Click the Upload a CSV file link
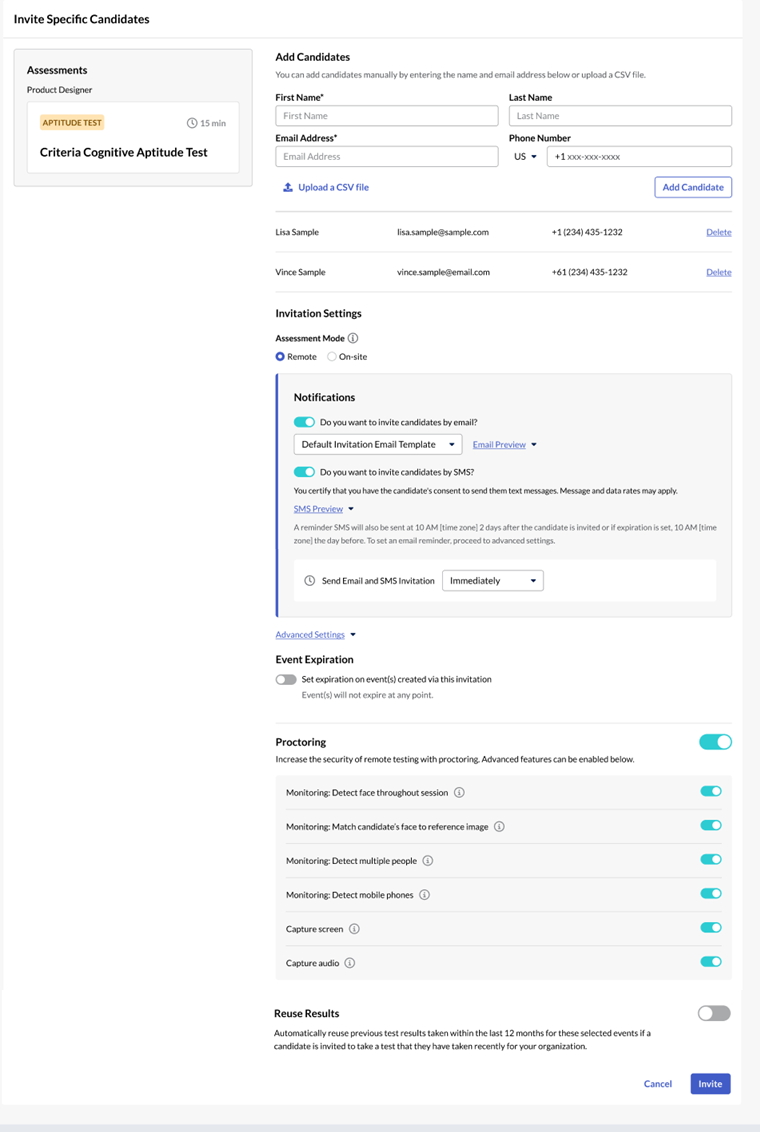The image size is (760, 1132). coord(333,187)
